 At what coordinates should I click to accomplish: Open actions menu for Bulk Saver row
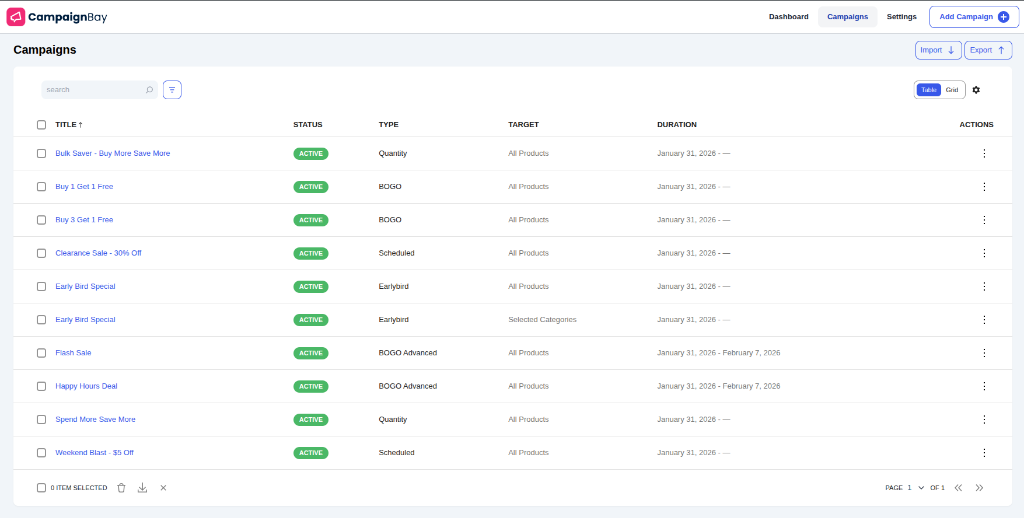coord(984,154)
